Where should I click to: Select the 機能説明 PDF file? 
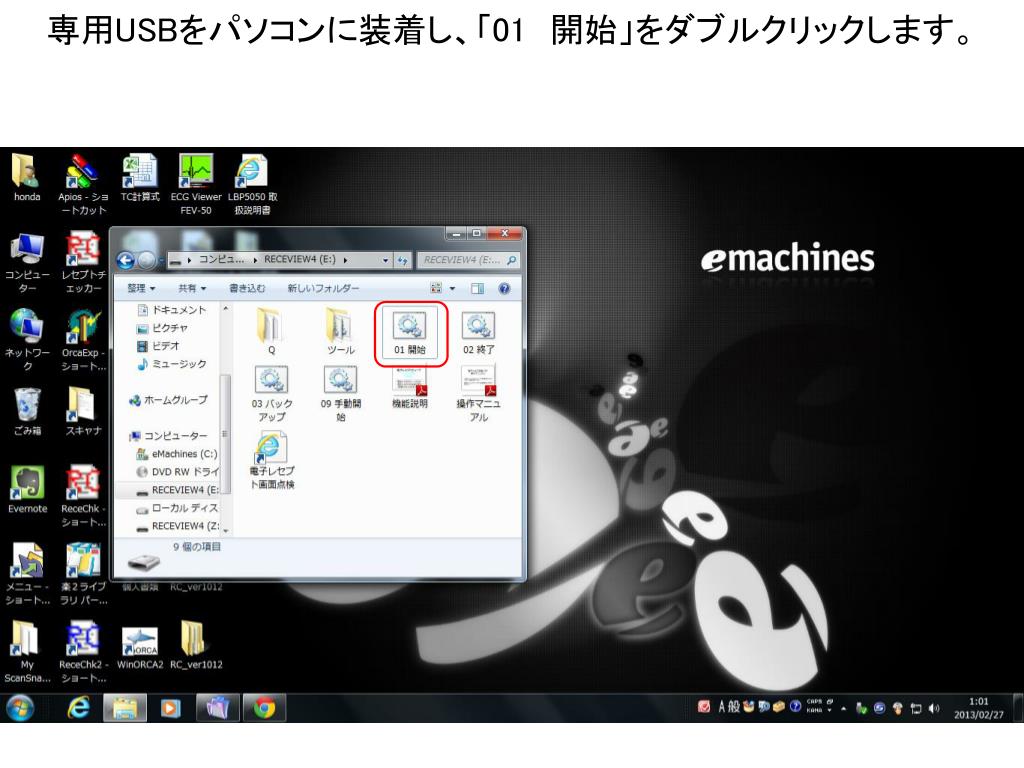(x=410, y=388)
